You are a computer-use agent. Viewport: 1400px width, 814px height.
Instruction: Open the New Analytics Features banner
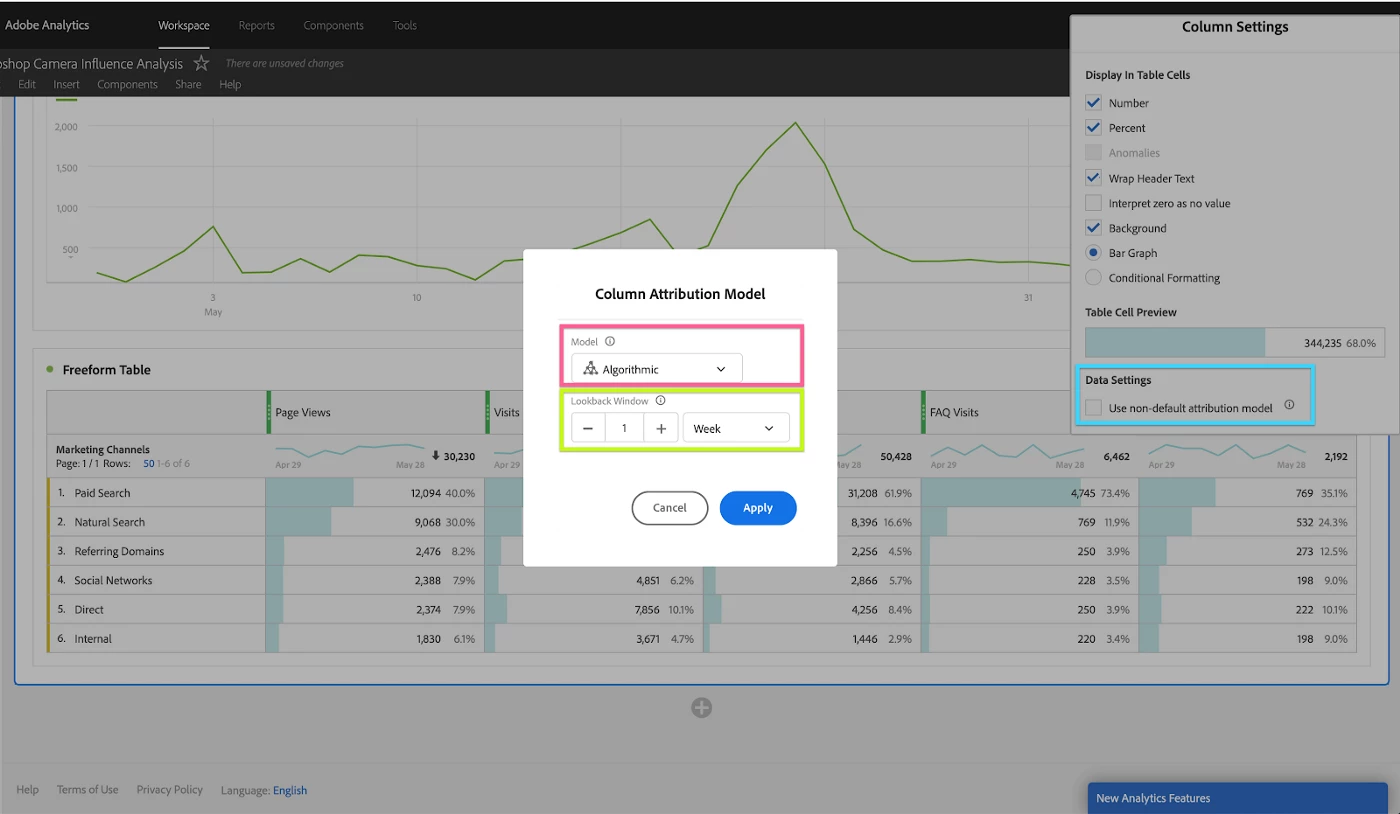click(x=1238, y=798)
